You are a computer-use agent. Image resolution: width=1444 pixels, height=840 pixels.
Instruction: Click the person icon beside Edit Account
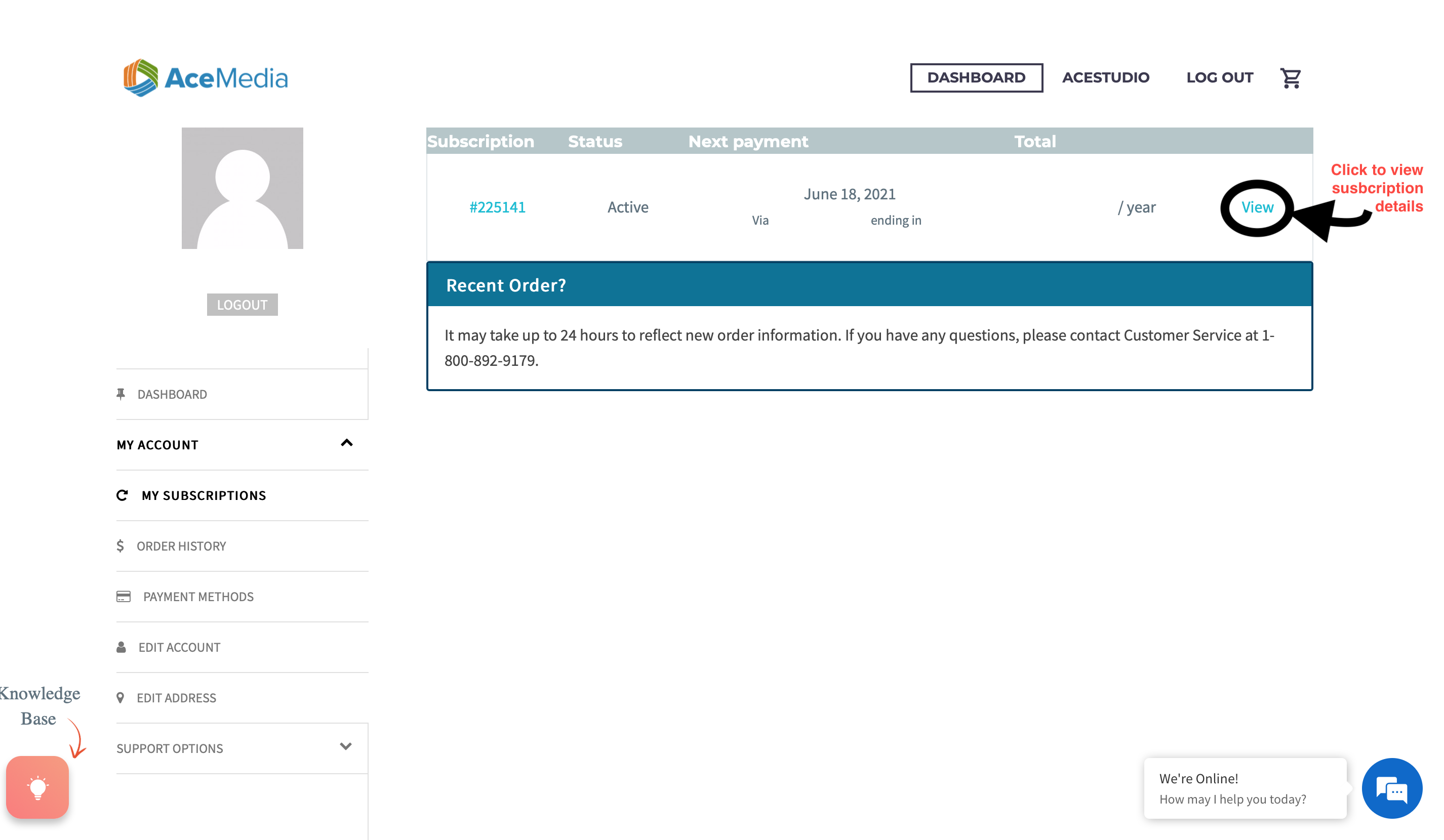point(122,647)
